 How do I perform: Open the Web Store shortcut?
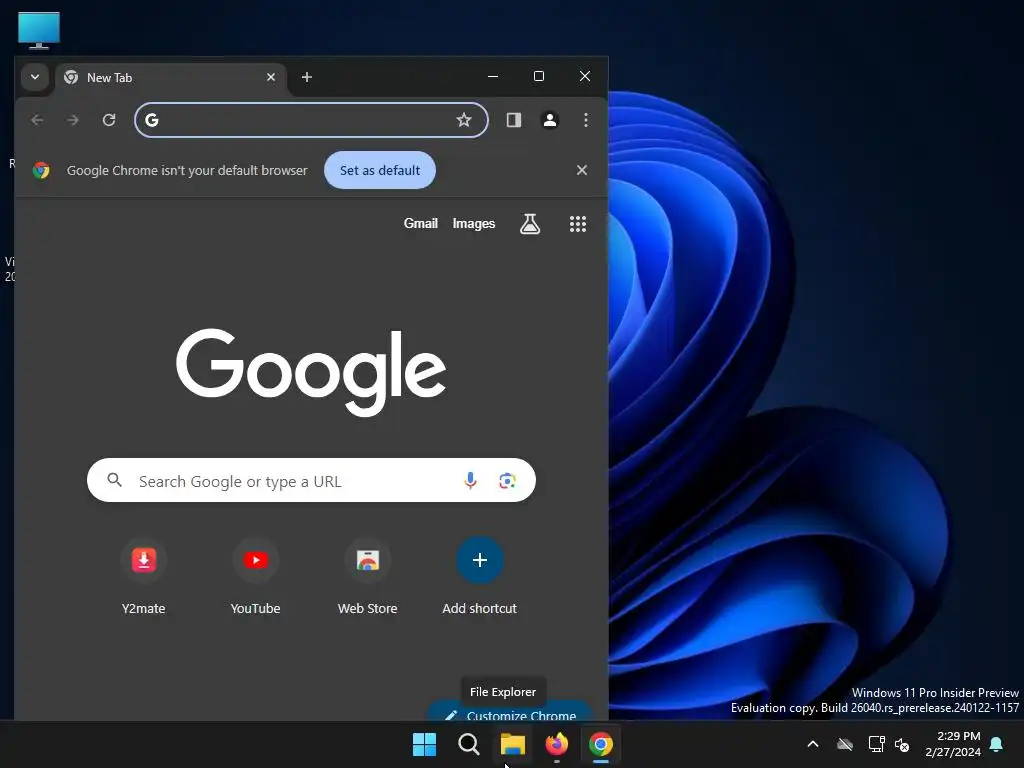[368, 576]
